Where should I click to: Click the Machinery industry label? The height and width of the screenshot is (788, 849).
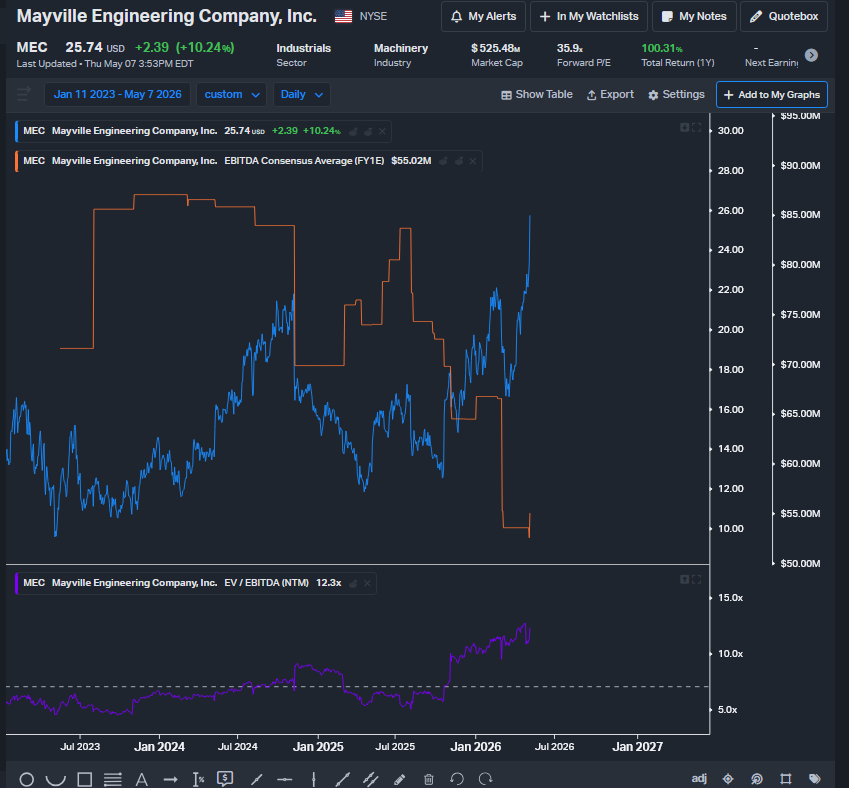pyautogui.click(x=401, y=48)
